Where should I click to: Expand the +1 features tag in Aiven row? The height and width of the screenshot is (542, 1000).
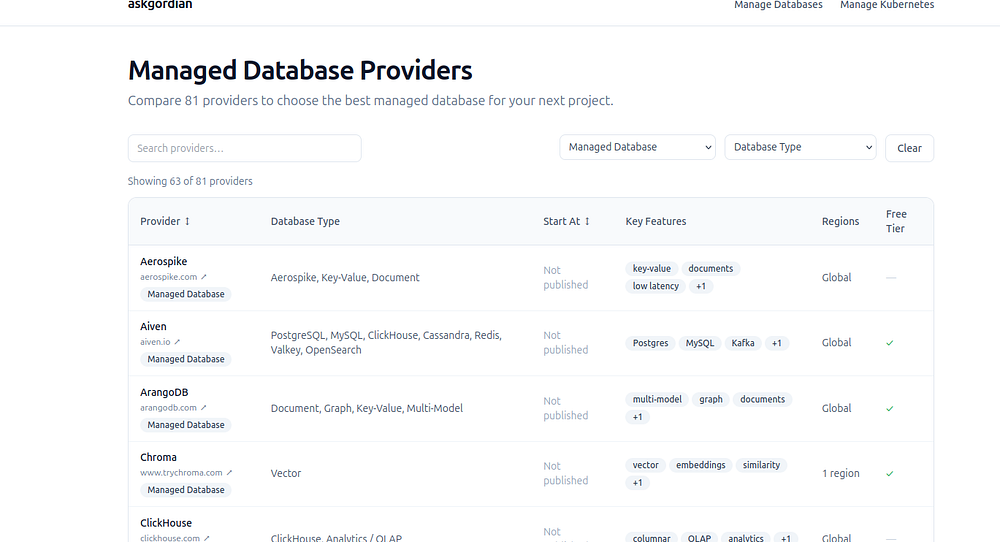[x=777, y=343]
